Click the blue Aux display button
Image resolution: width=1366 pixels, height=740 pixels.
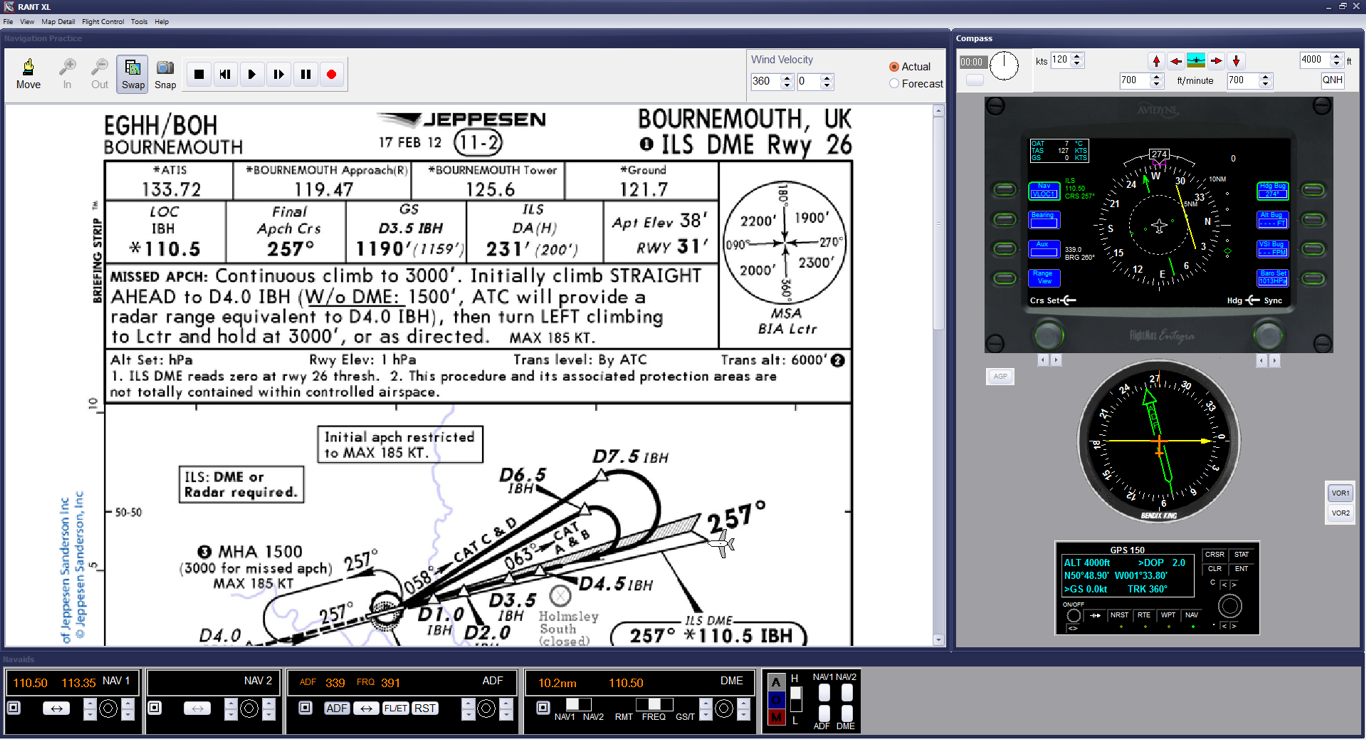tap(1044, 248)
